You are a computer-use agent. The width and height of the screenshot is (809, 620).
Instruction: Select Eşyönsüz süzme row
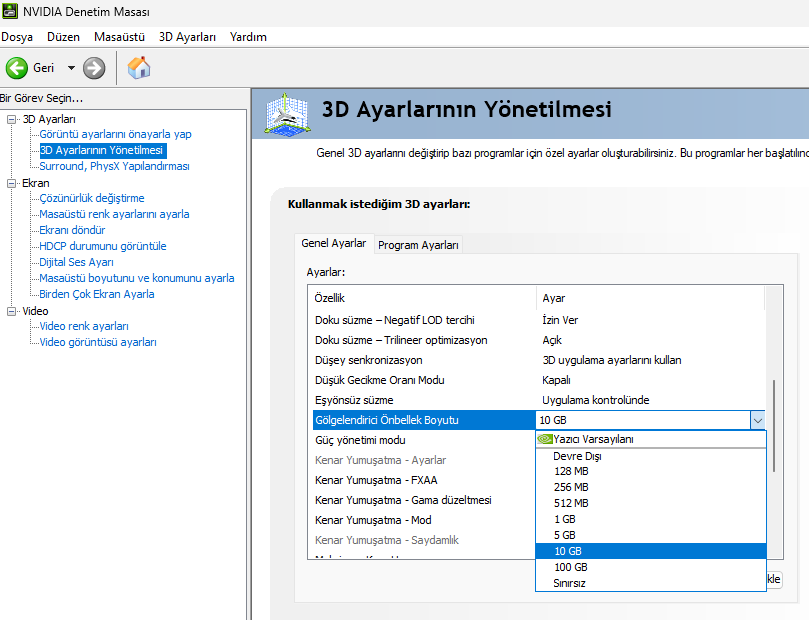point(538,400)
